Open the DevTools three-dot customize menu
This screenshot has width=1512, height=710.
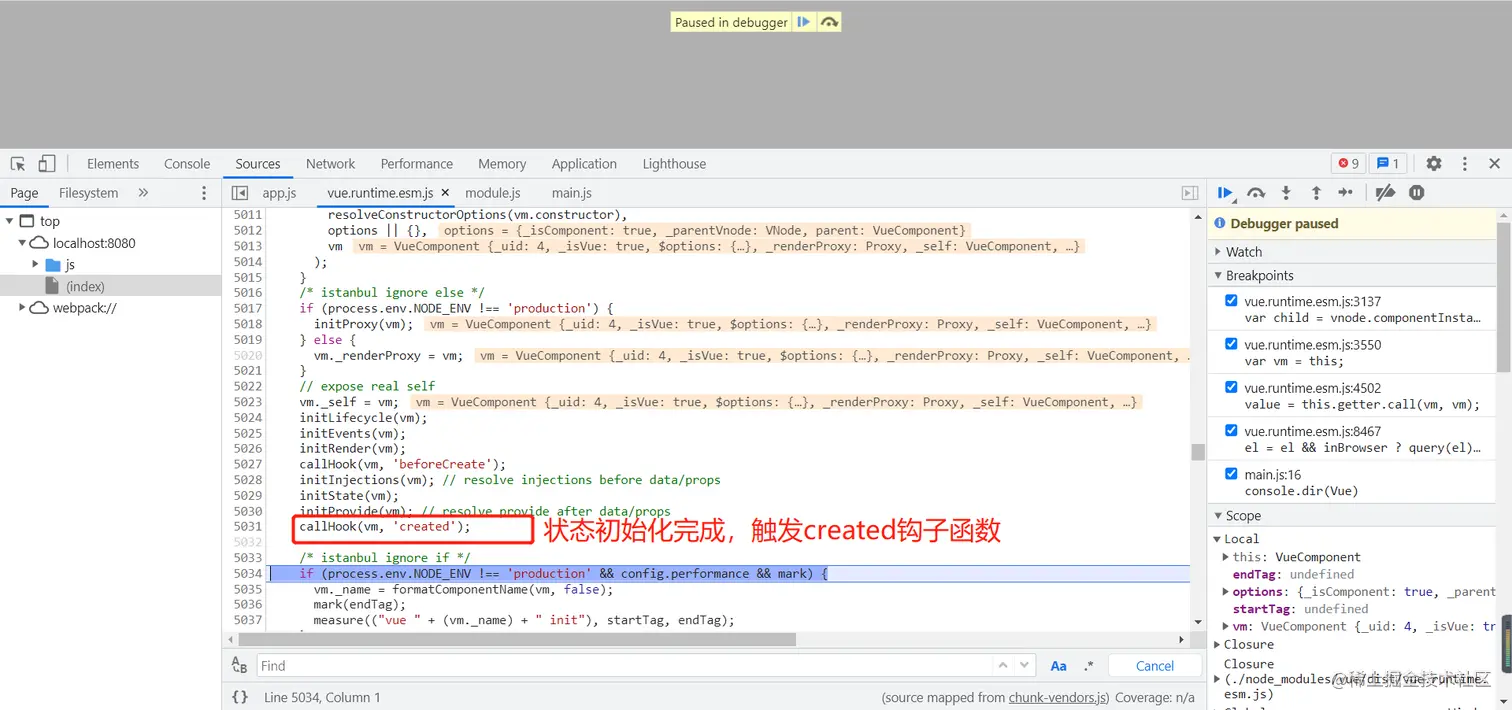[x=1464, y=163]
